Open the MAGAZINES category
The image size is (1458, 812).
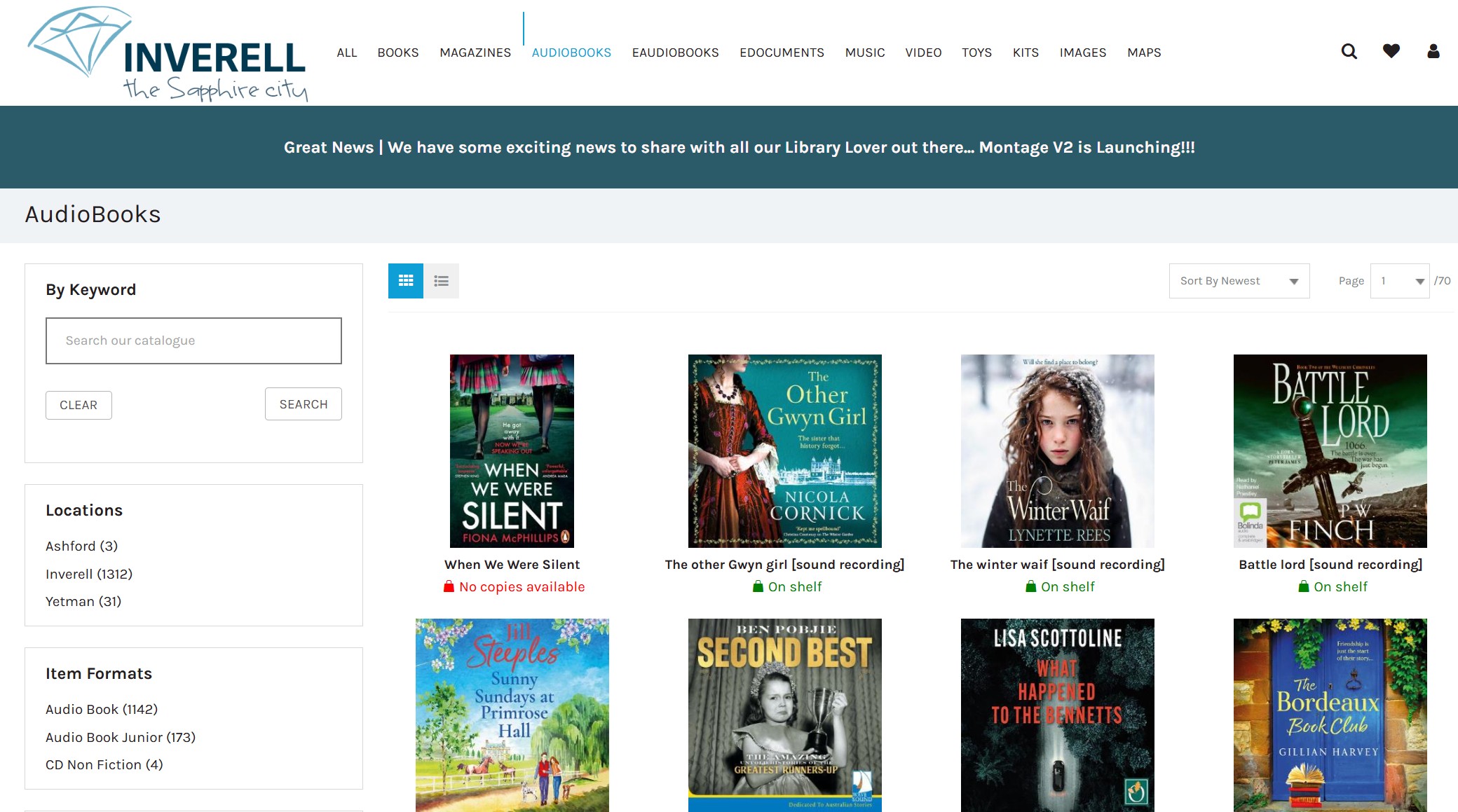[475, 53]
